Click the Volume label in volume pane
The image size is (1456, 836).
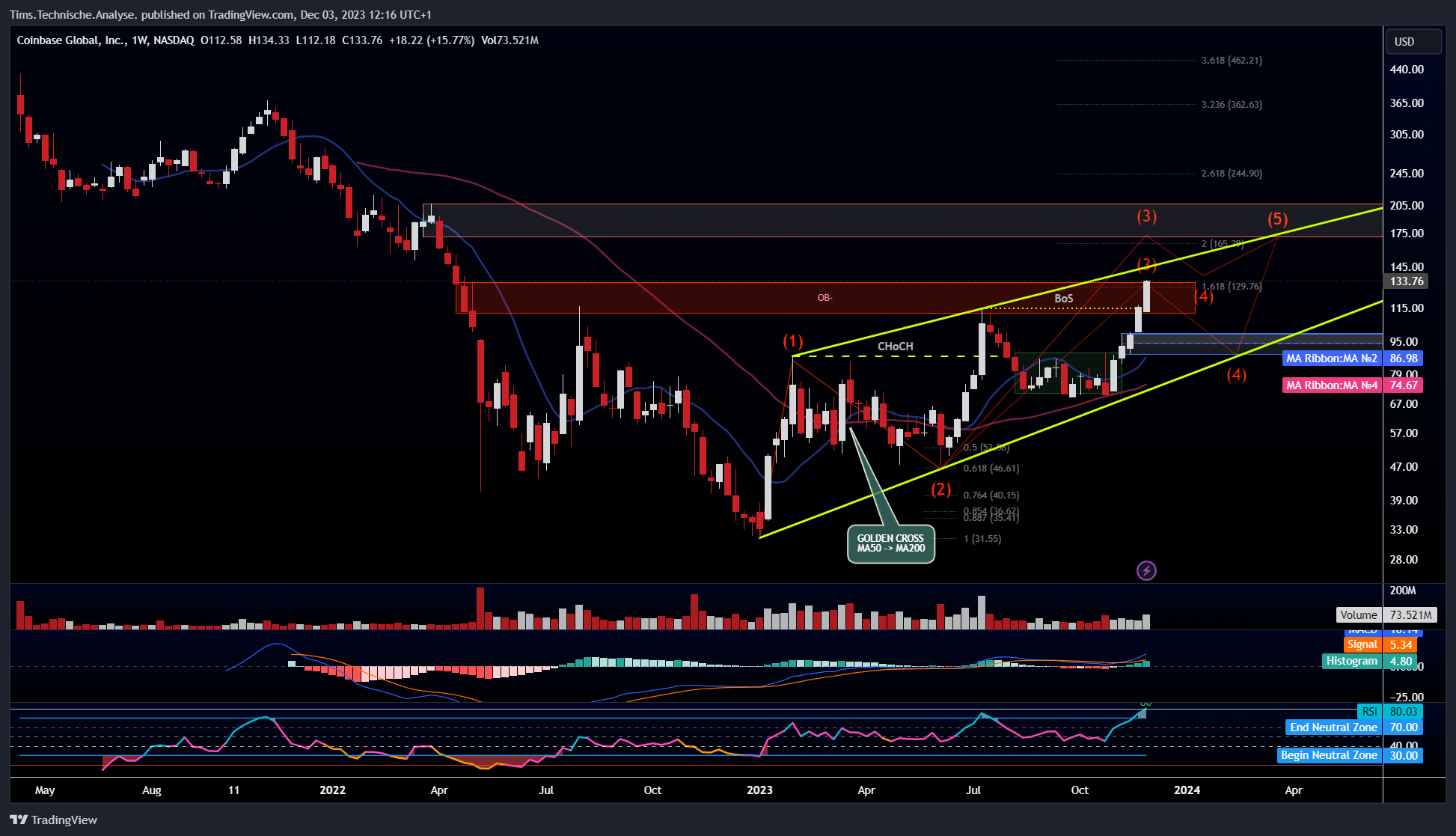pyautogui.click(x=1359, y=615)
